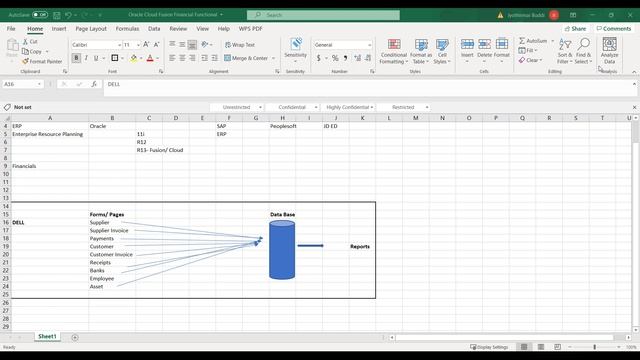Toggle Wrap Text

pos(240,45)
